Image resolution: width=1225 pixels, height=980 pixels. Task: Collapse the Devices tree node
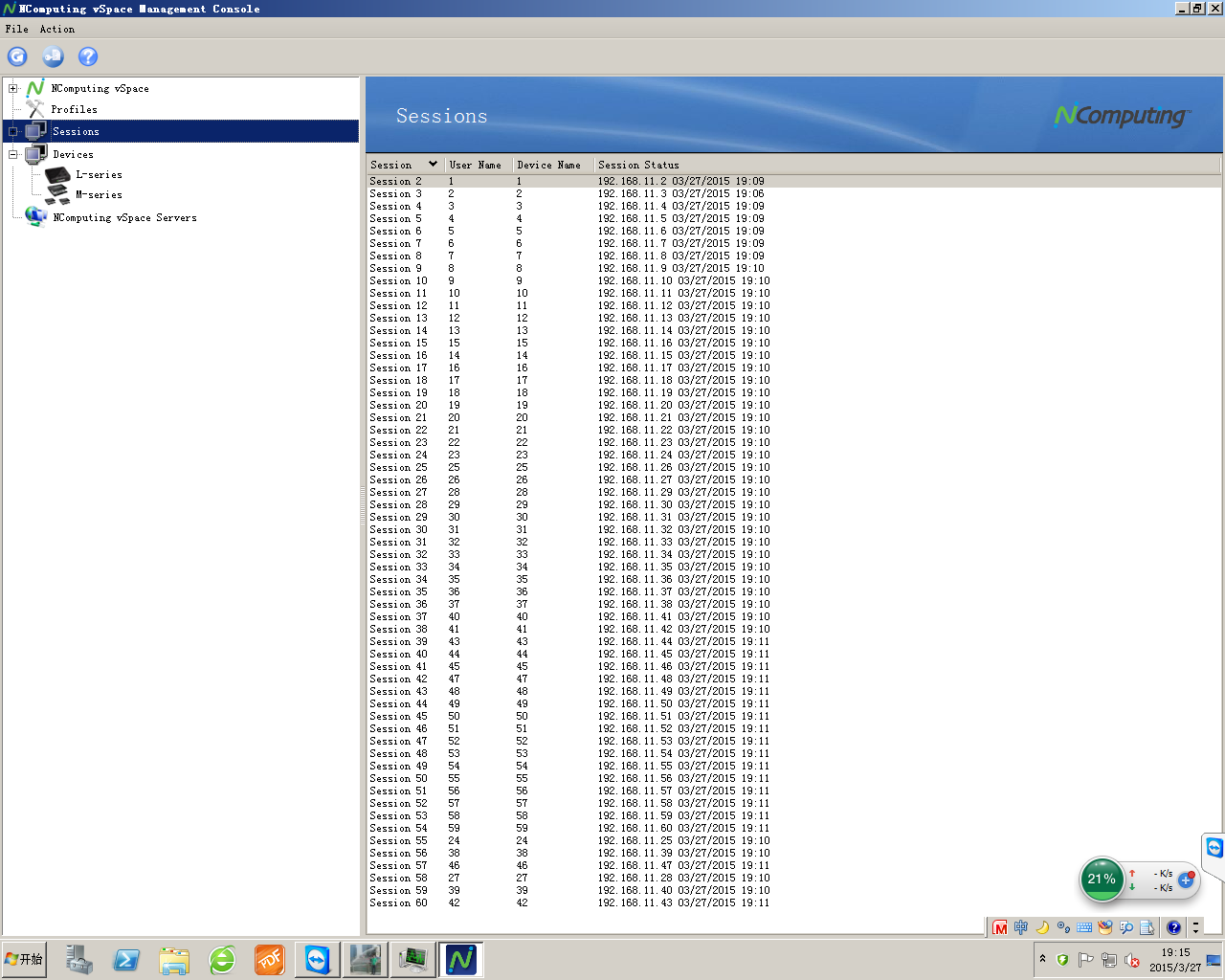click(13, 154)
